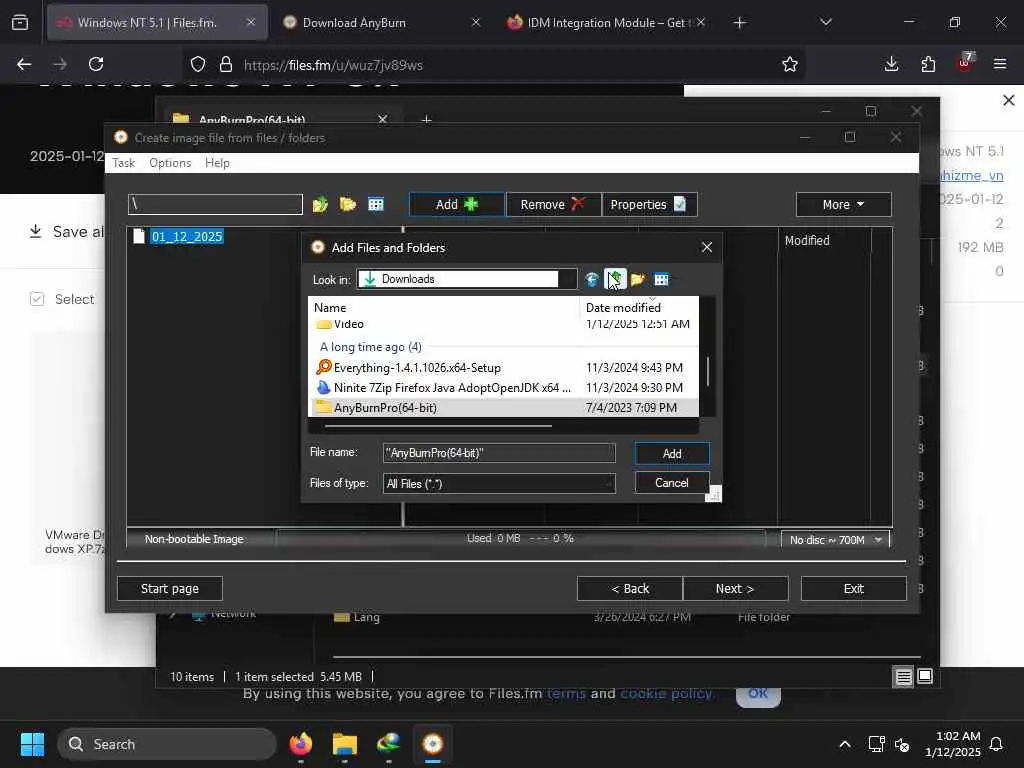Viewport: 1024px width, 768px height.
Task: Select the AnyBurnPro(64-bit) folder row
Action: pyautogui.click(x=503, y=408)
